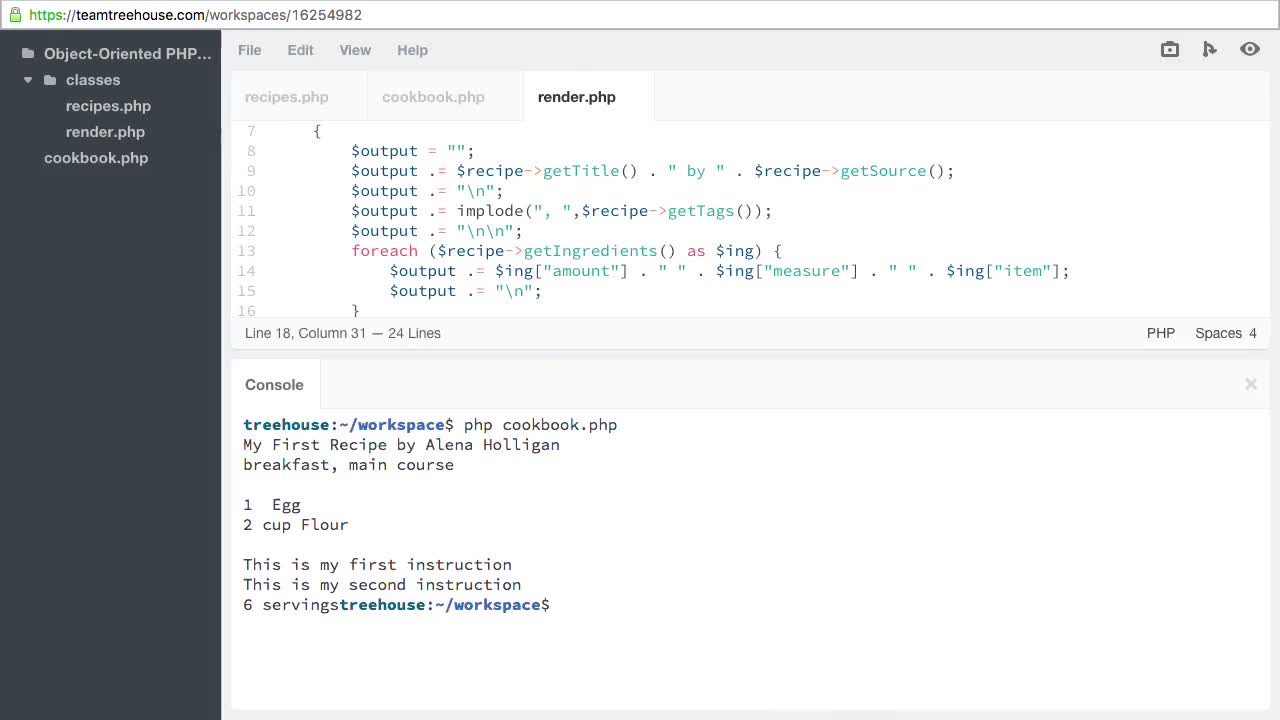The width and height of the screenshot is (1280, 720).
Task: Open cookbook.php from the sidebar
Action: point(96,158)
